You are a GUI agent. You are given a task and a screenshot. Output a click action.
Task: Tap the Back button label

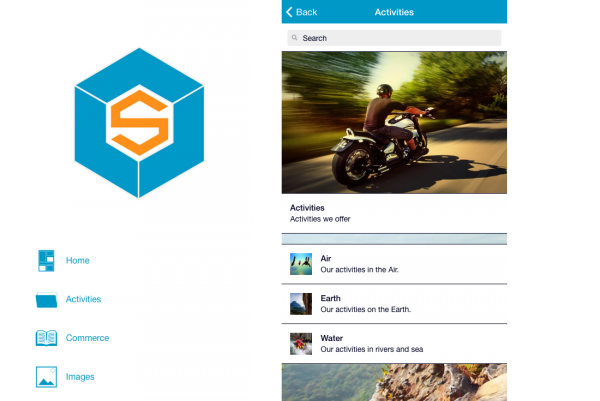307,12
